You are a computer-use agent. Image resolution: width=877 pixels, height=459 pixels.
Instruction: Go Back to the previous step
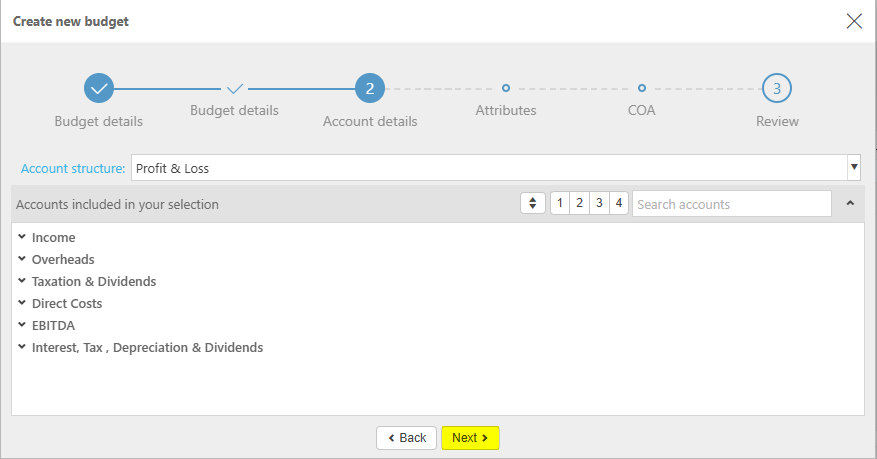(406, 438)
